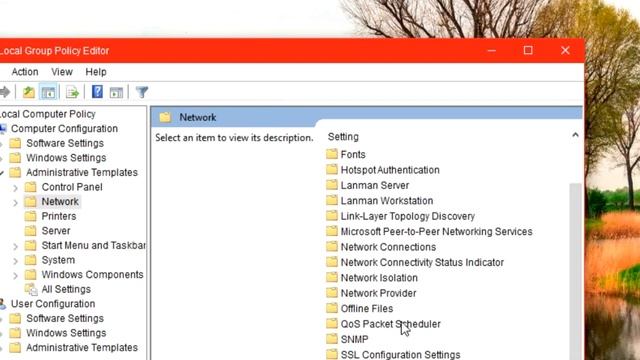Select Hotspot Authentication text label
Image resolution: width=640 pixels, height=360 pixels.
[x=390, y=170]
